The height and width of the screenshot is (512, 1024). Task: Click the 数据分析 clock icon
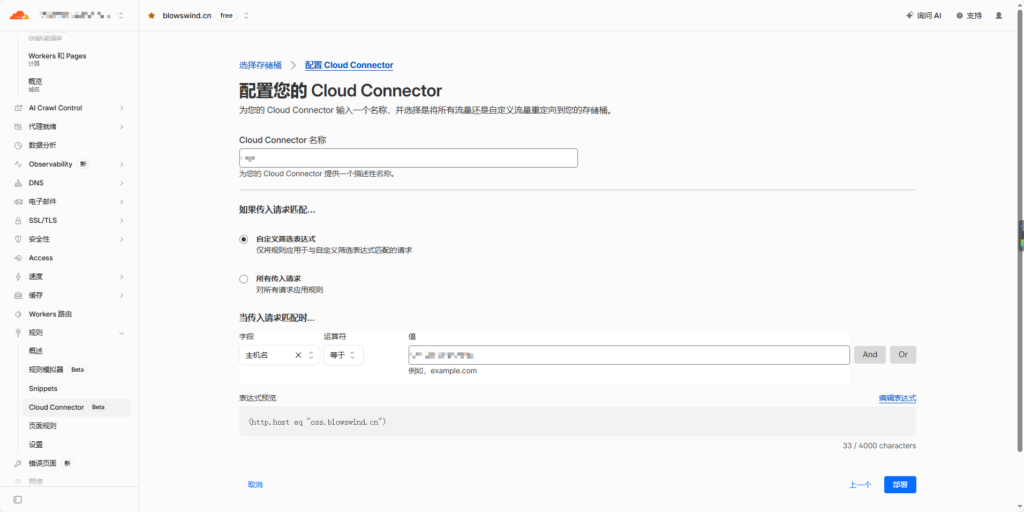(x=18, y=145)
